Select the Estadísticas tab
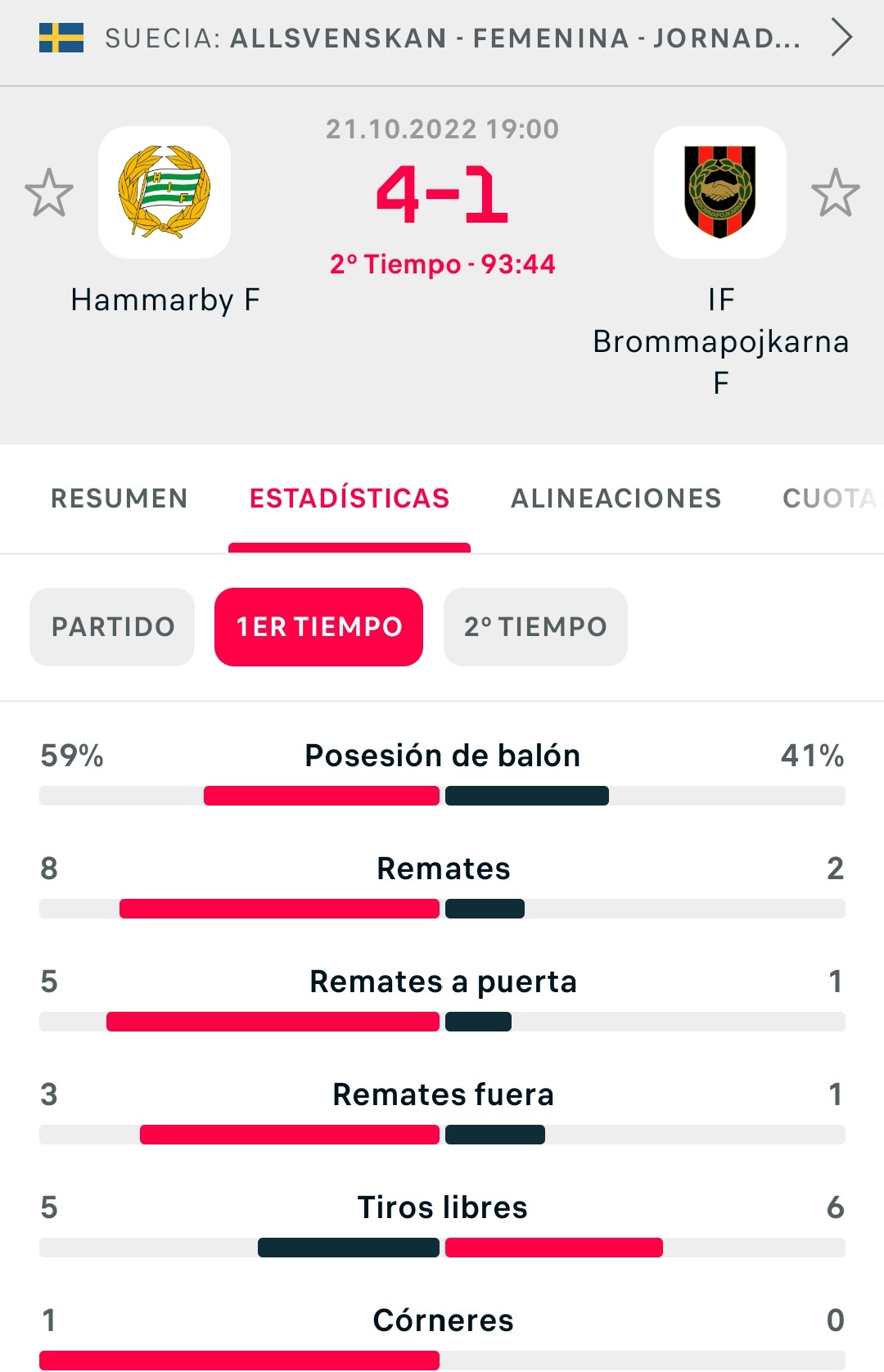This screenshot has height=1372, width=884. click(x=350, y=498)
